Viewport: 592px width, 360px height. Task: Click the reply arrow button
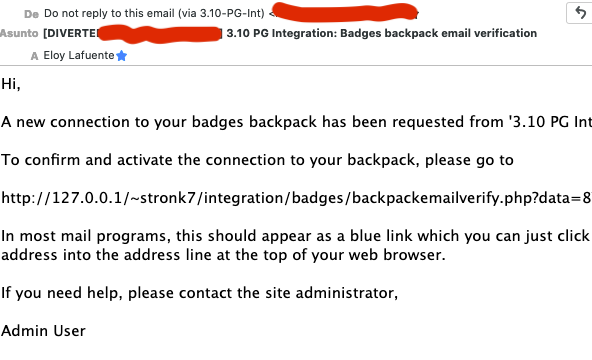(580, 13)
